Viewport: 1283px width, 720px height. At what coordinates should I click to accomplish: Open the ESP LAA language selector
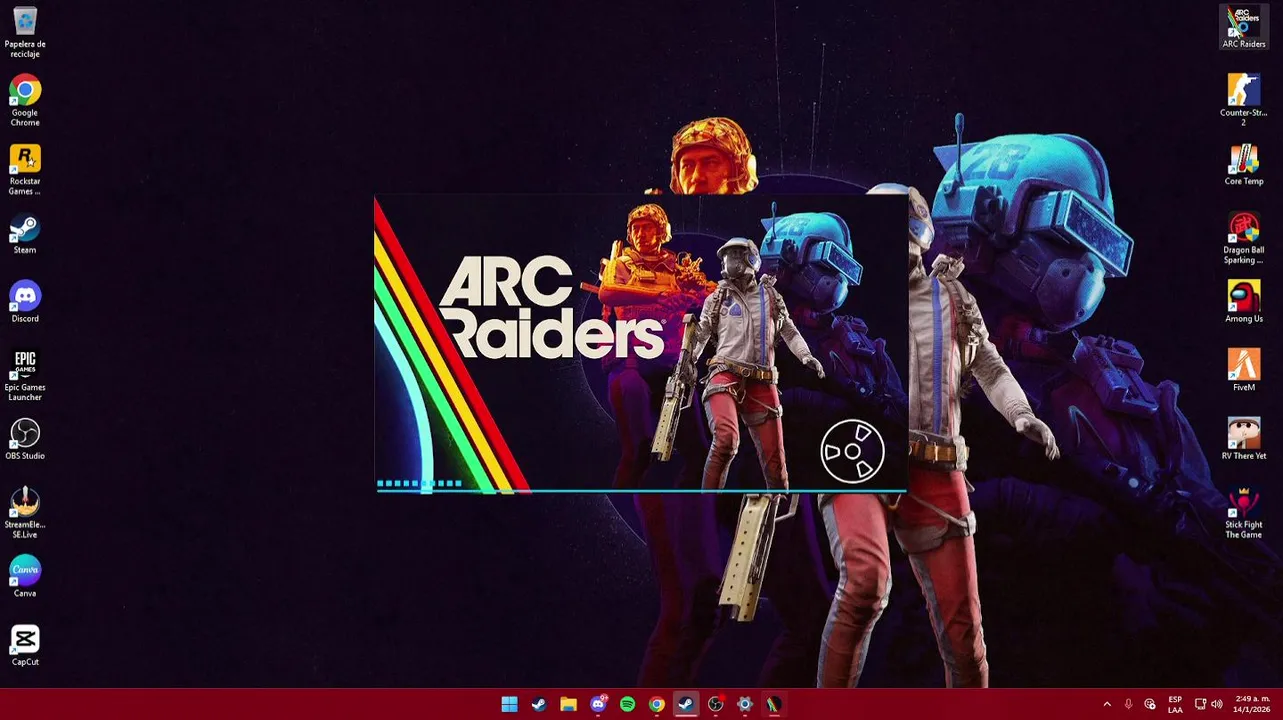[x=1175, y=704]
